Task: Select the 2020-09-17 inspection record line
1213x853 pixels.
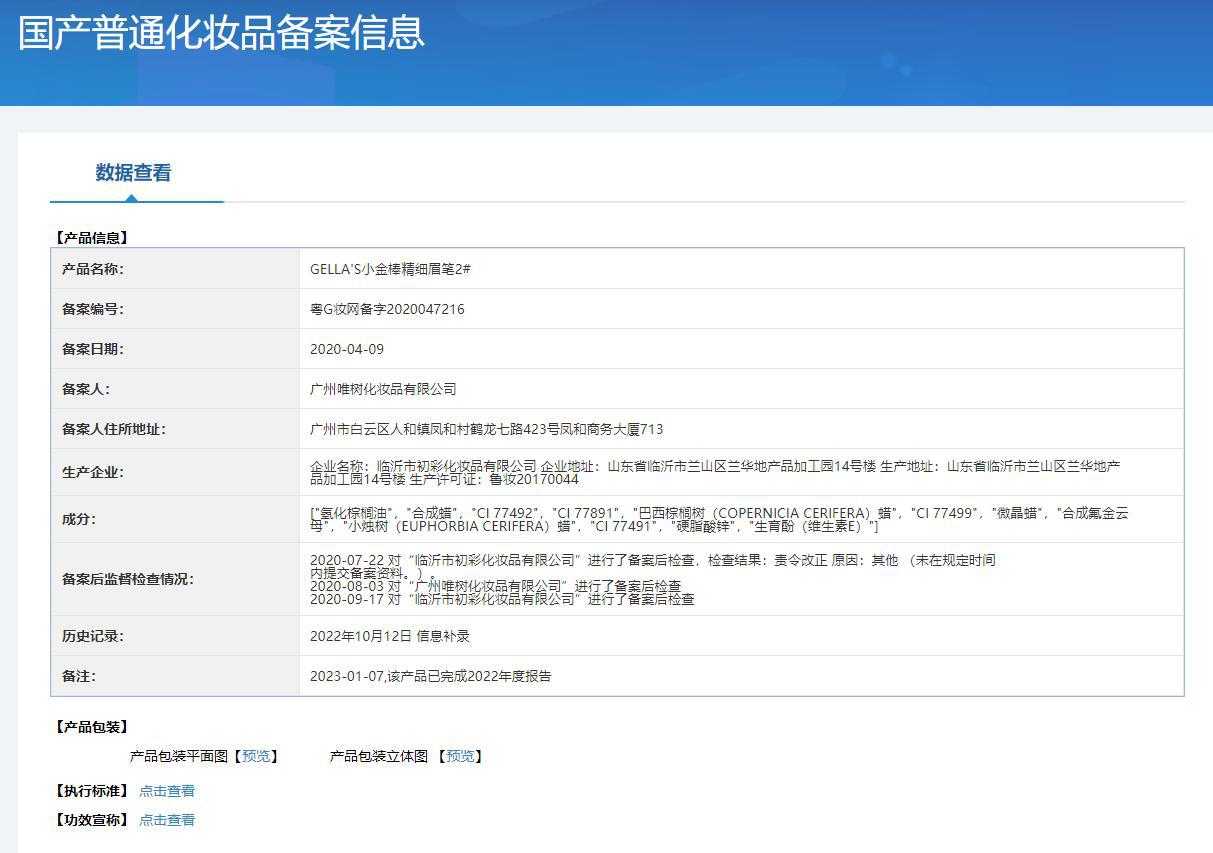Action: point(502,599)
